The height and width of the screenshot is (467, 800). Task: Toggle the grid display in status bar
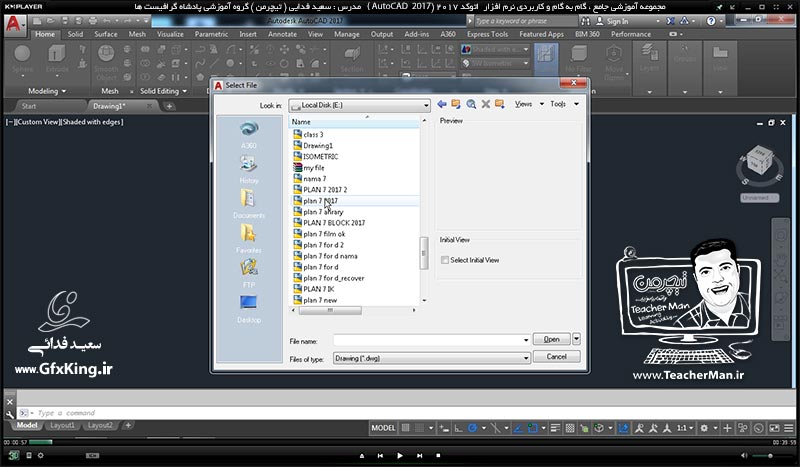[x=405, y=428]
